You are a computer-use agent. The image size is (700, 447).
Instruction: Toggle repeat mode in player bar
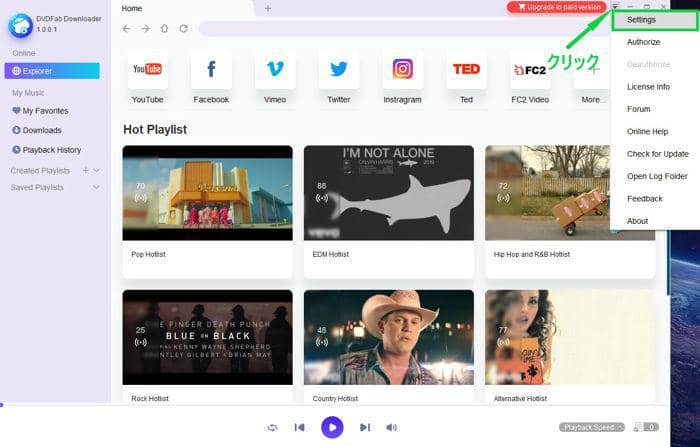(x=272, y=427)
